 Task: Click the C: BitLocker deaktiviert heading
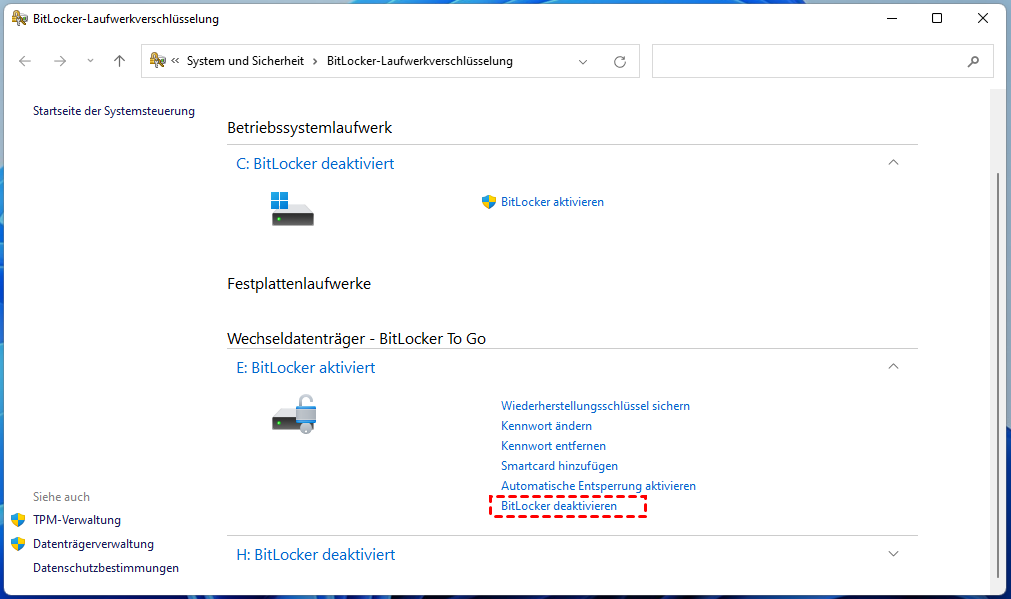[x=315, y=164]
